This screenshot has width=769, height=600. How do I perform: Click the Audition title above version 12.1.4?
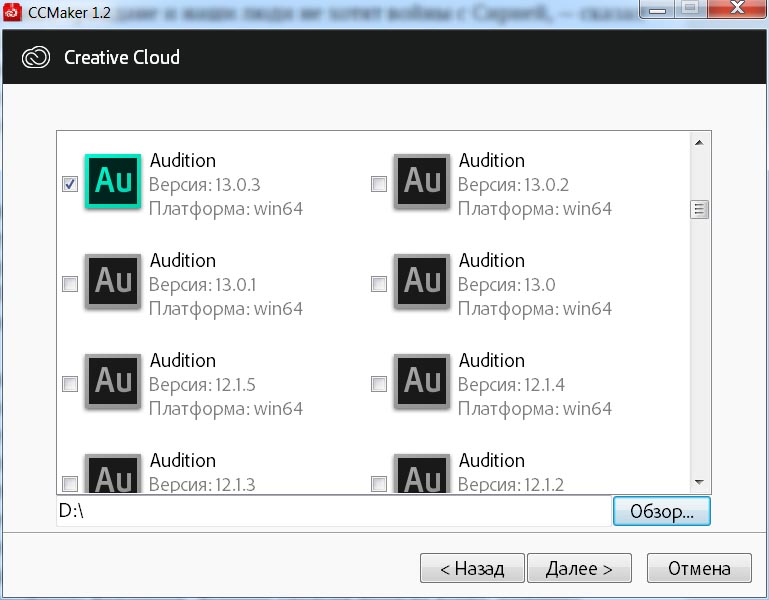click(x=492, y=361)
